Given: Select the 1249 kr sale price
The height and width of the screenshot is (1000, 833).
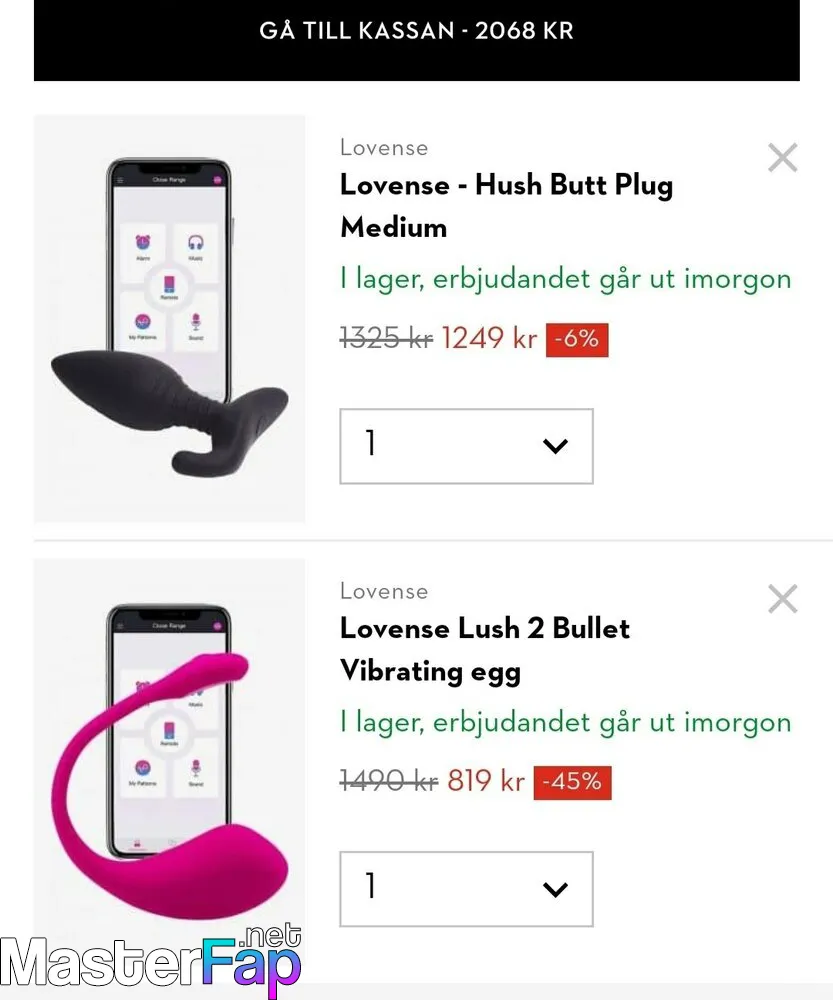Looking at the screenshot, I should point(489,338).
